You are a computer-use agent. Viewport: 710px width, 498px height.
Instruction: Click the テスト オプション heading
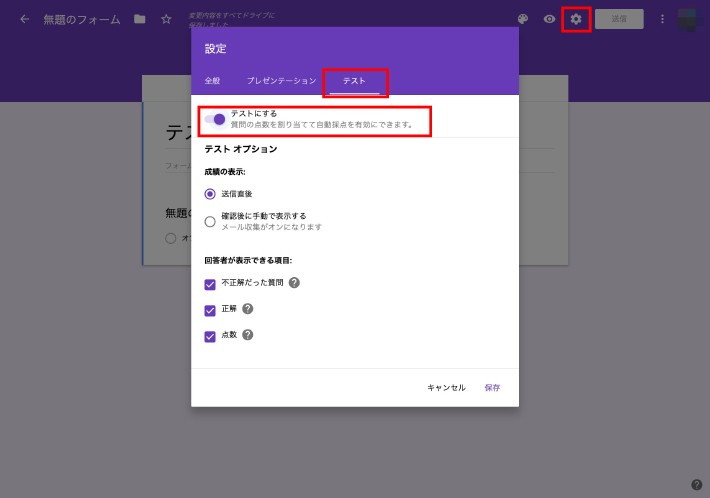pos(241,149)
